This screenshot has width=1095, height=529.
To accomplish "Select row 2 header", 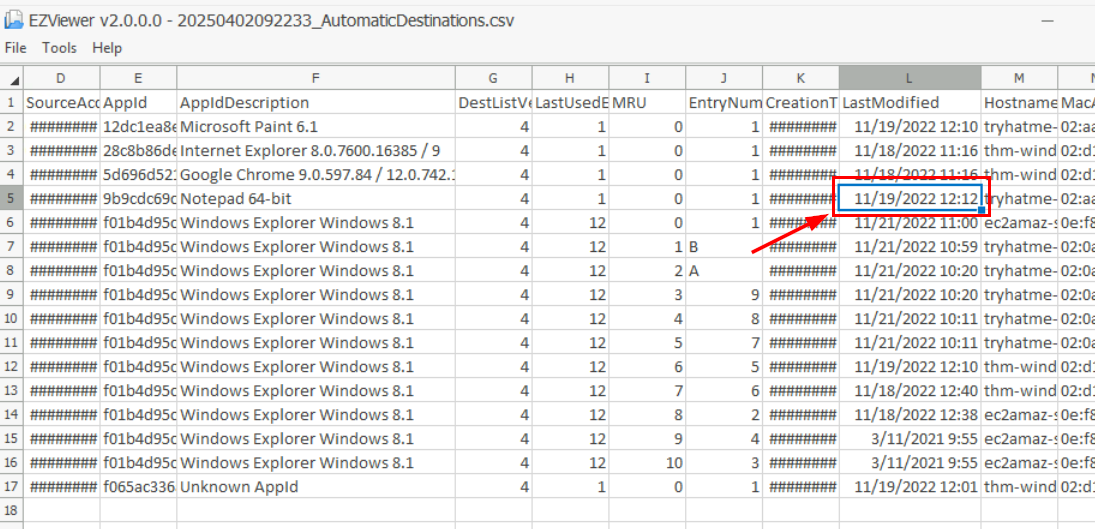I will 12,127.
